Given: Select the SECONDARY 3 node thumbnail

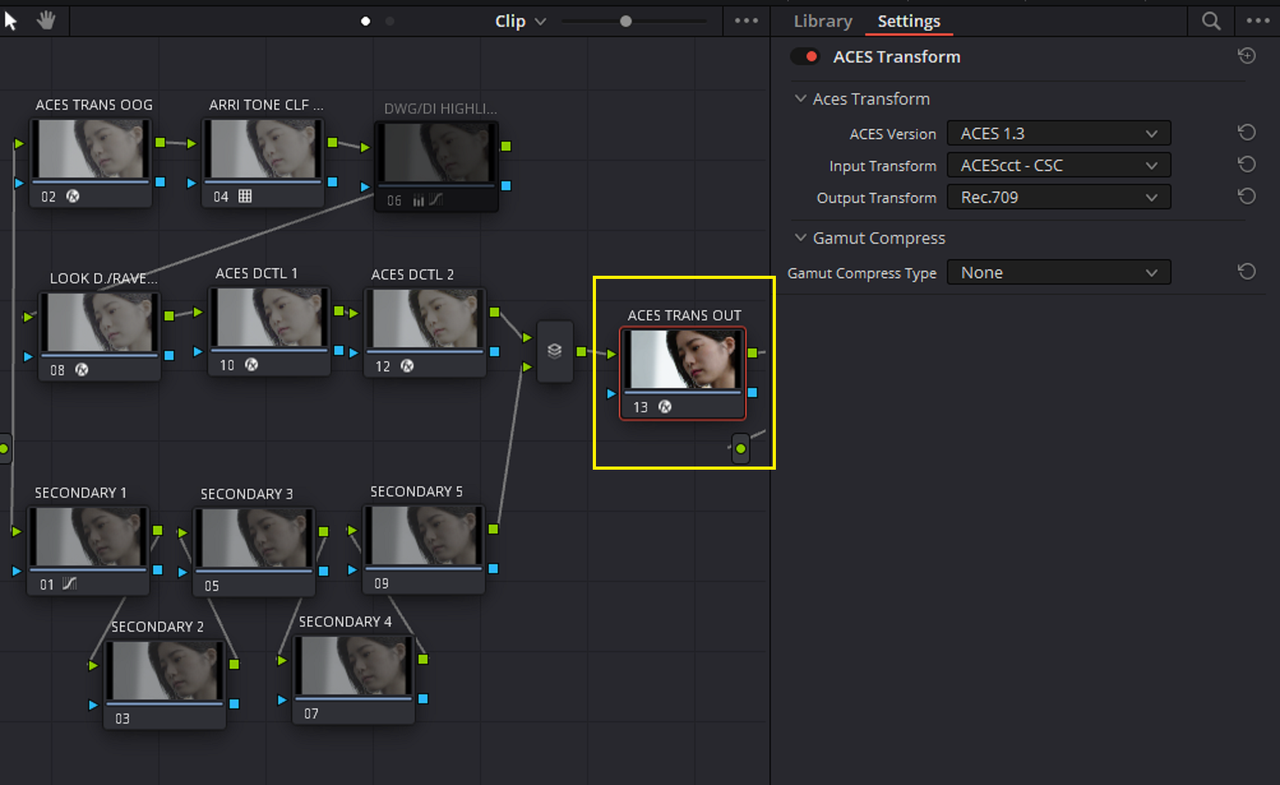Looking at the screenshot, I should 254,539.
